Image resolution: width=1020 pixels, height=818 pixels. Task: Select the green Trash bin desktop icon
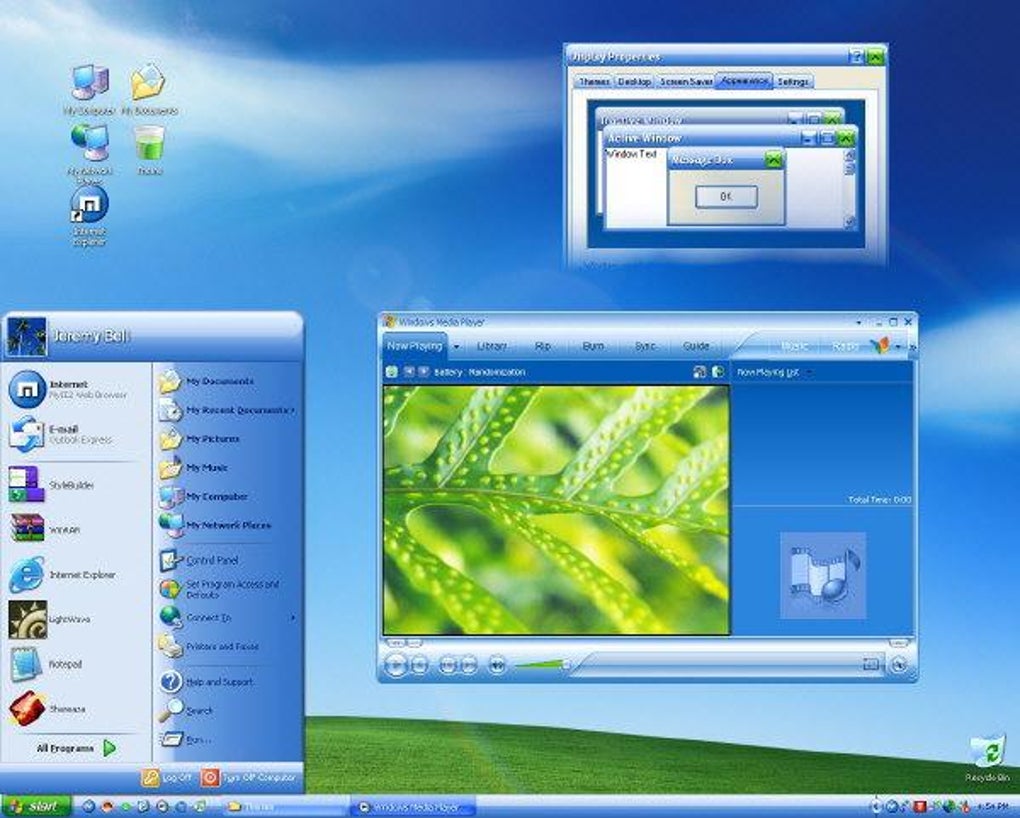150,150
